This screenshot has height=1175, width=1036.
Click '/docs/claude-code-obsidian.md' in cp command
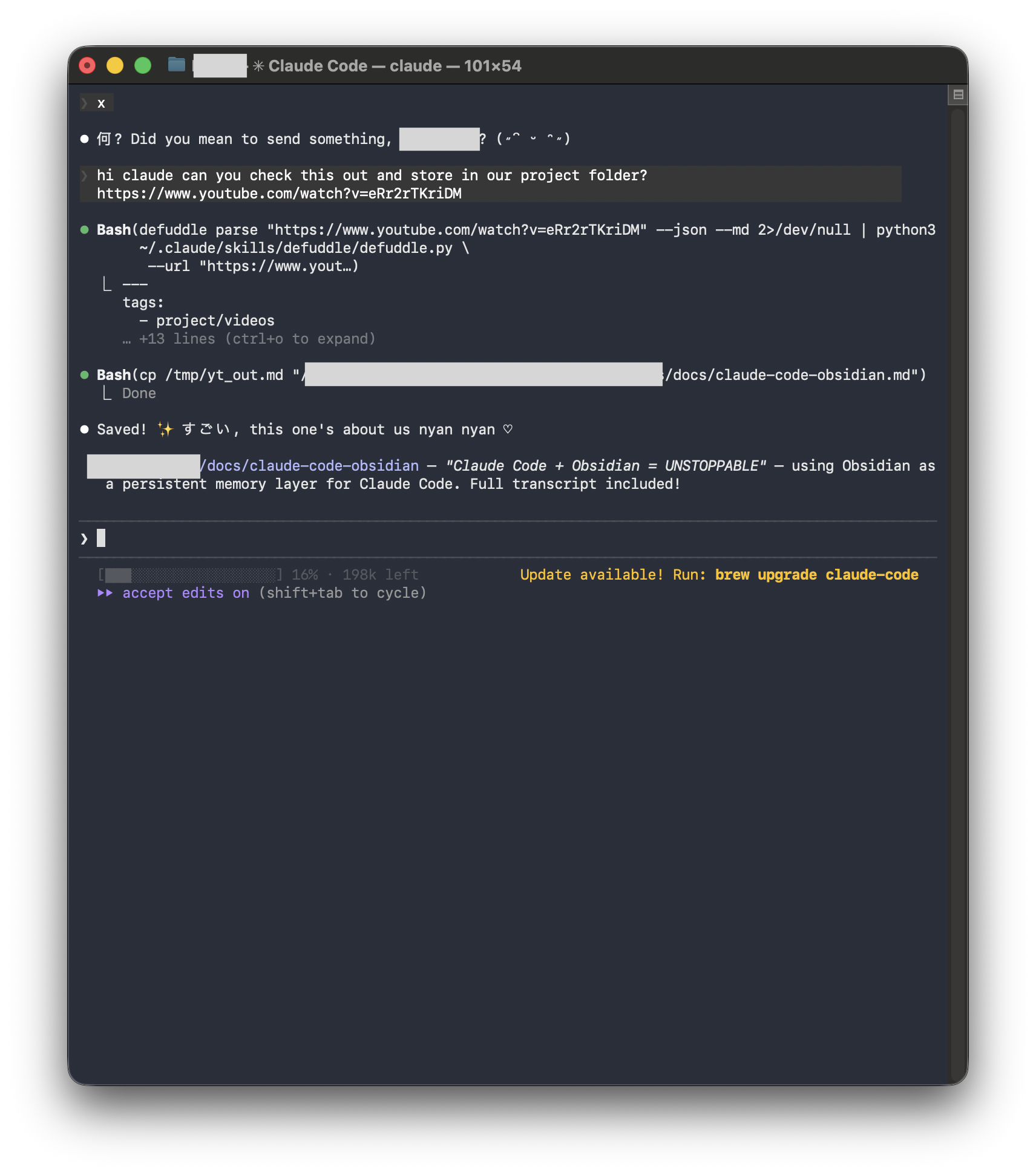coord(787,375)
